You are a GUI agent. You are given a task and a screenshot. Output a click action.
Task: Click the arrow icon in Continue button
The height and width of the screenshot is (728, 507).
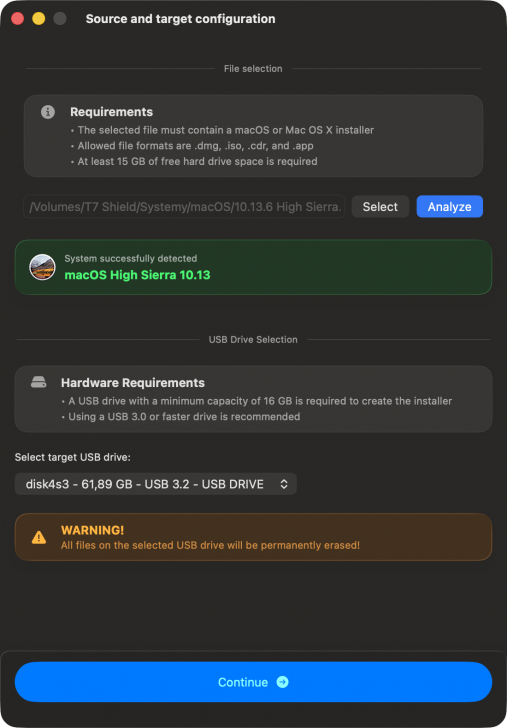(282, 682)
